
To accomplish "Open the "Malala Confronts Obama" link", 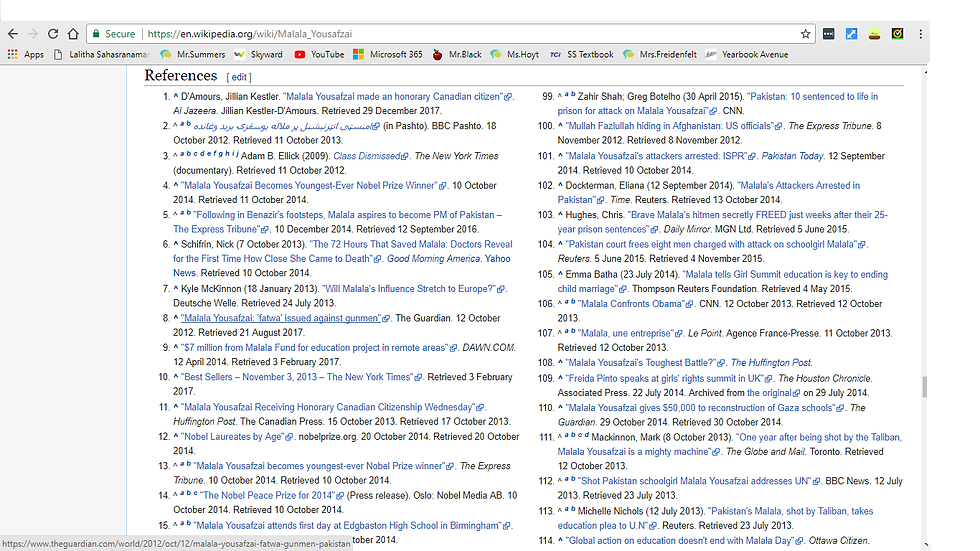I will (636, 304).
